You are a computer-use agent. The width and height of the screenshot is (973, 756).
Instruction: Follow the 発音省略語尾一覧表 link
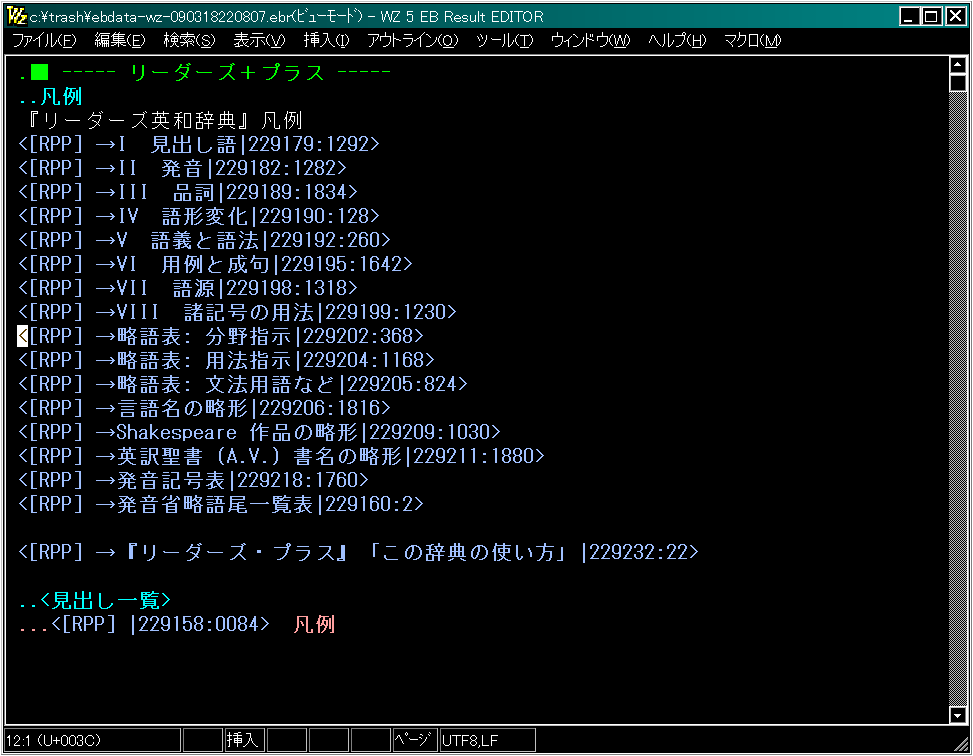click(220, 504)
